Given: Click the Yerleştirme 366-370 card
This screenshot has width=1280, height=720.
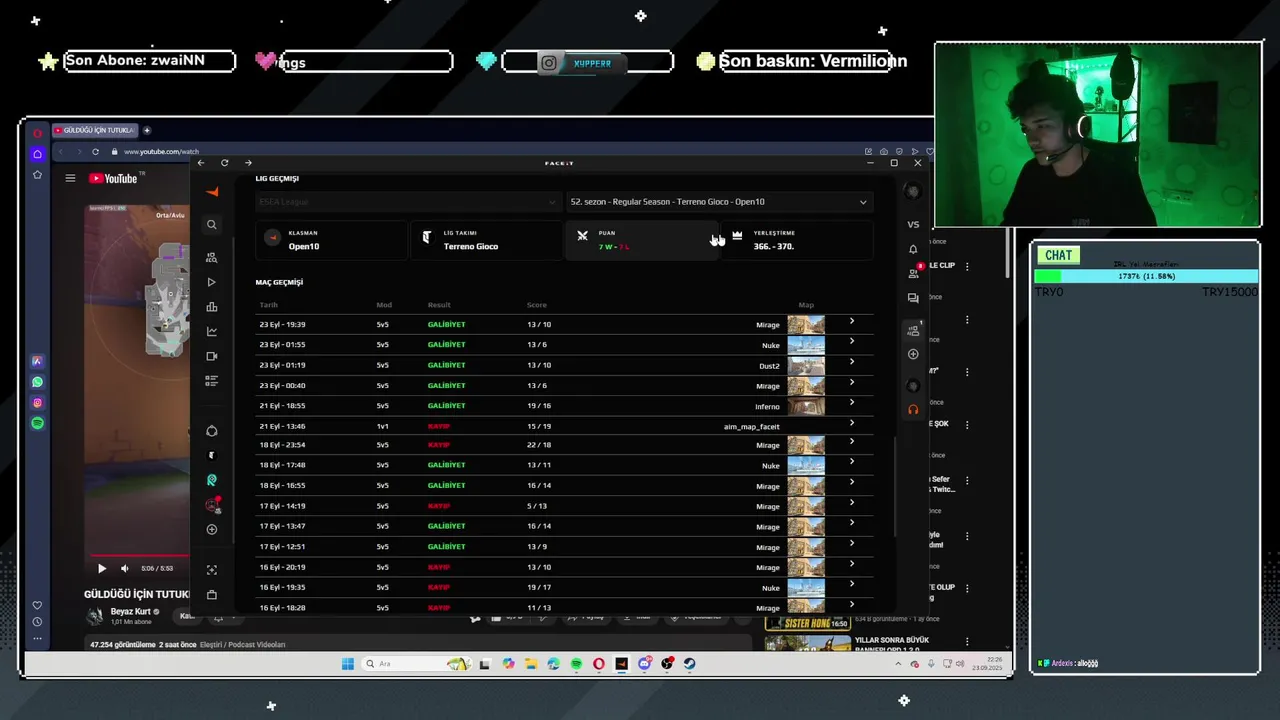Looking at the screenshot, I should pos(796,240).
